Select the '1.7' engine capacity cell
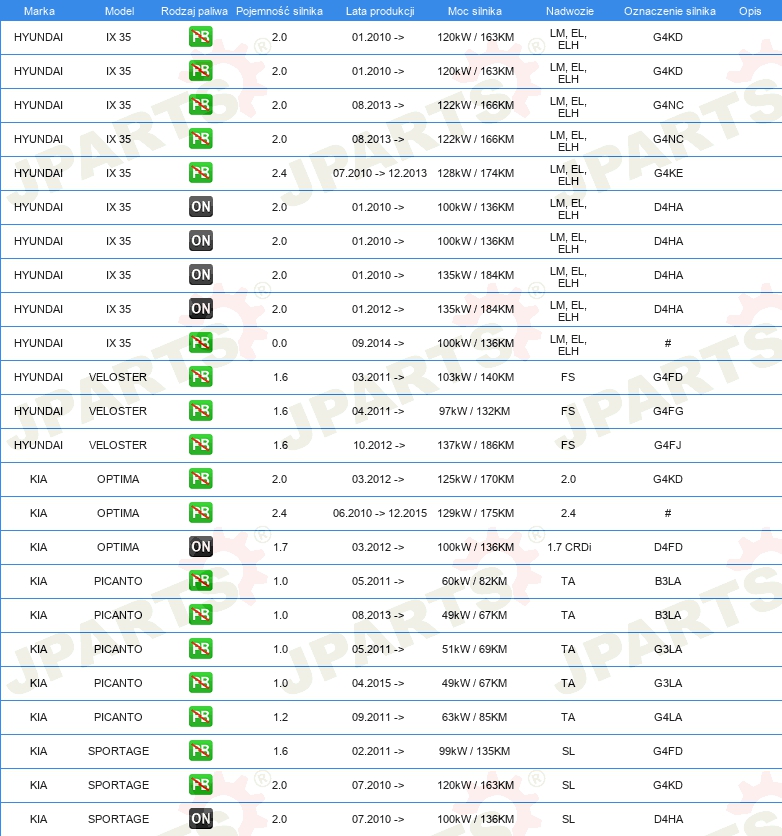Image resolution: width=782 pixels, height=836 pixels. [280, 547]
